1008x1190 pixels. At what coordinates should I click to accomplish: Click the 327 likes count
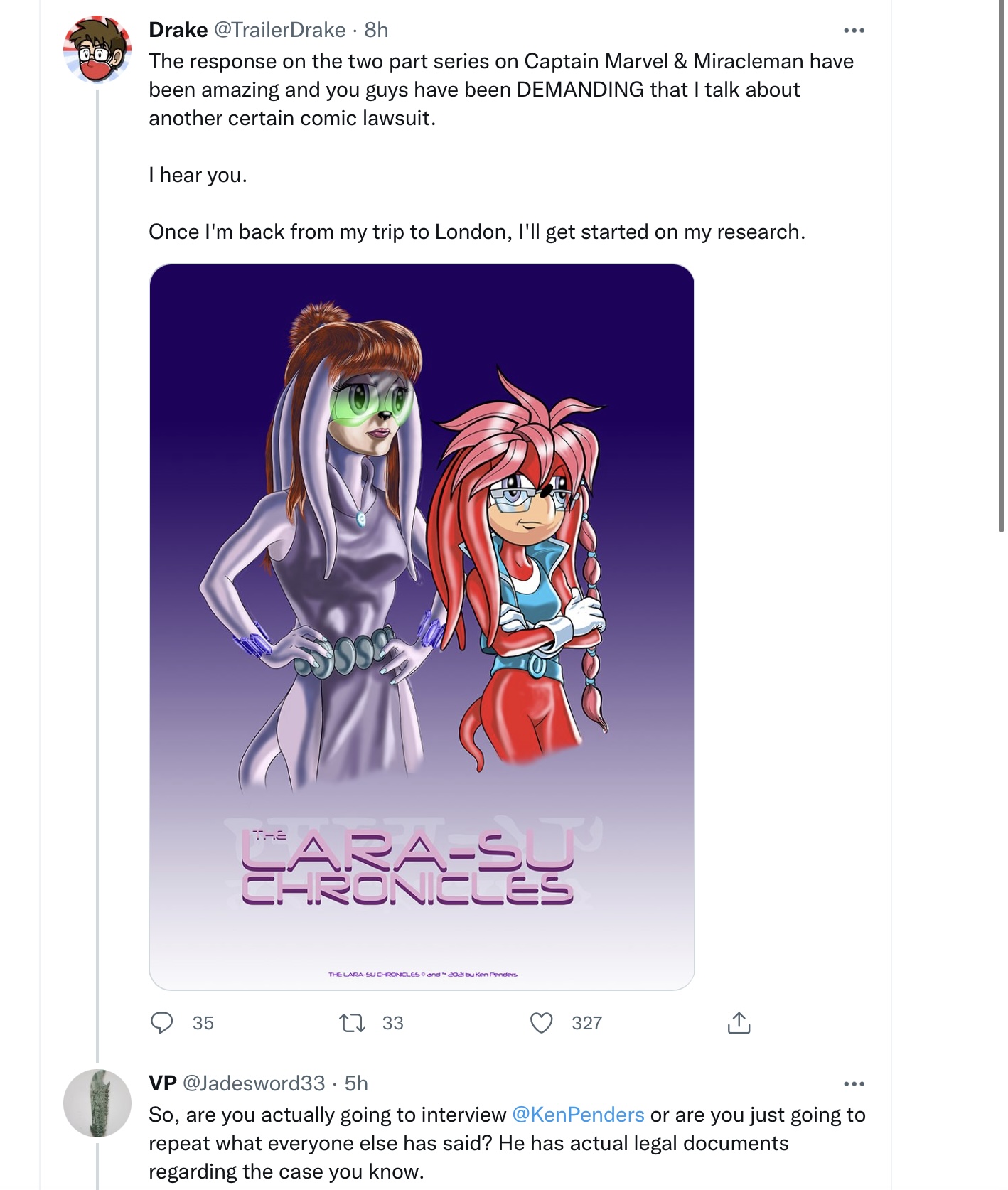click(586, 1023)
